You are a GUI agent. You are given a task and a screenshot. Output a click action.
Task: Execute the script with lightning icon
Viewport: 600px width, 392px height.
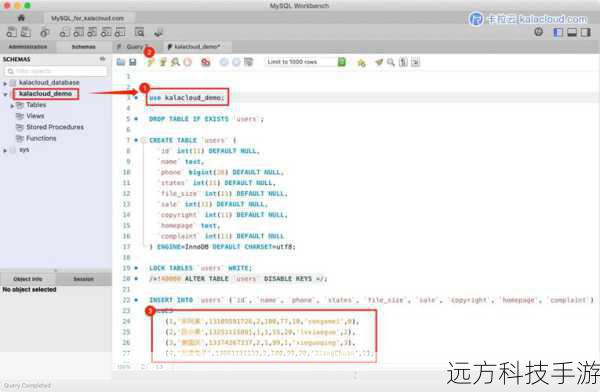click(150, 62)
